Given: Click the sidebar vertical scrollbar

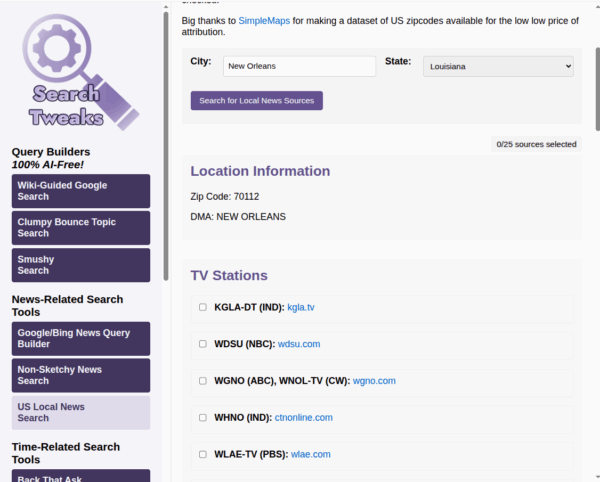Looking at the screenshot, I should coord(166,146).
